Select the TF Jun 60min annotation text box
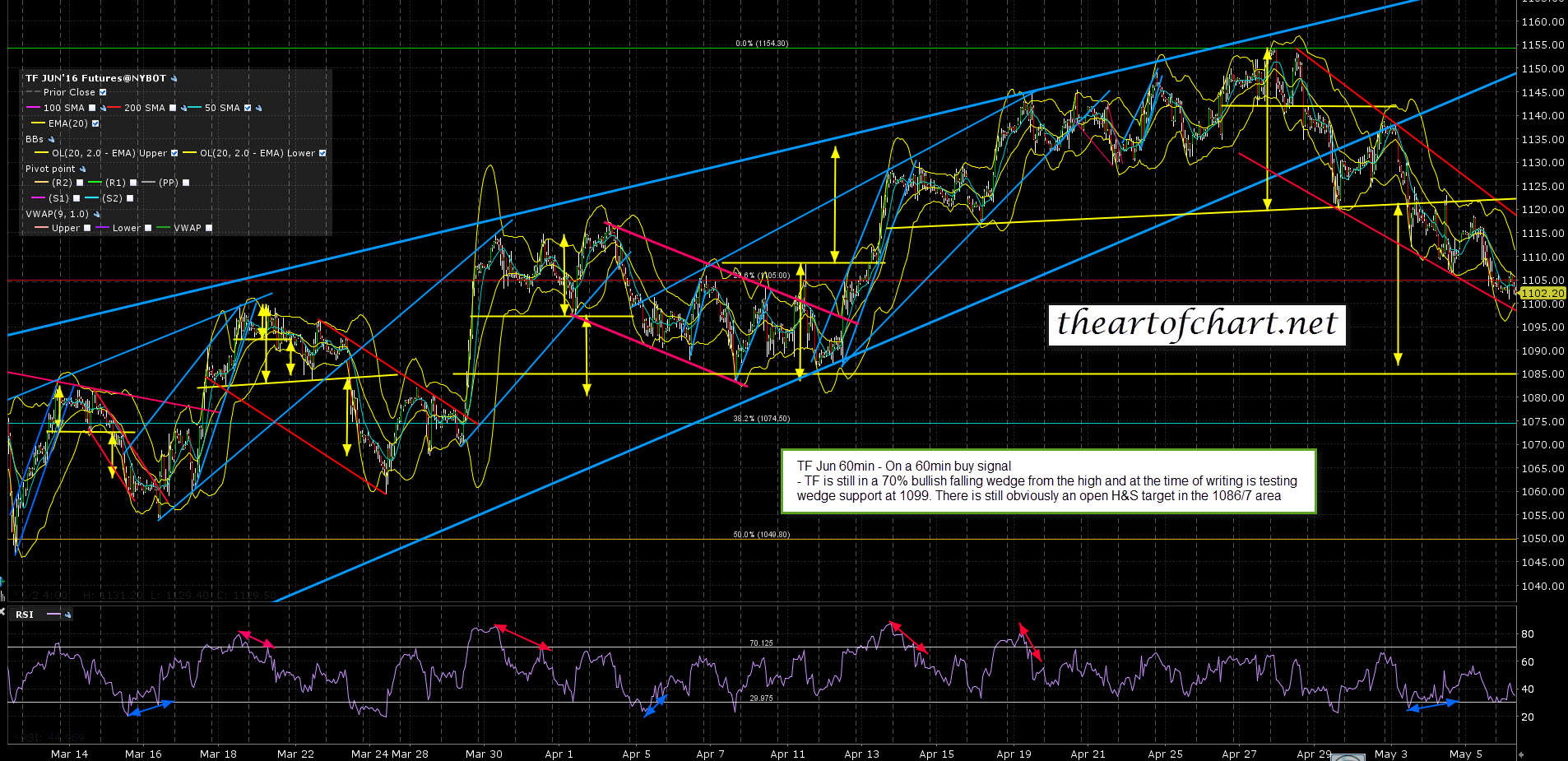Viewport: 1568px width, 761px height. (x=1047, y=480)
